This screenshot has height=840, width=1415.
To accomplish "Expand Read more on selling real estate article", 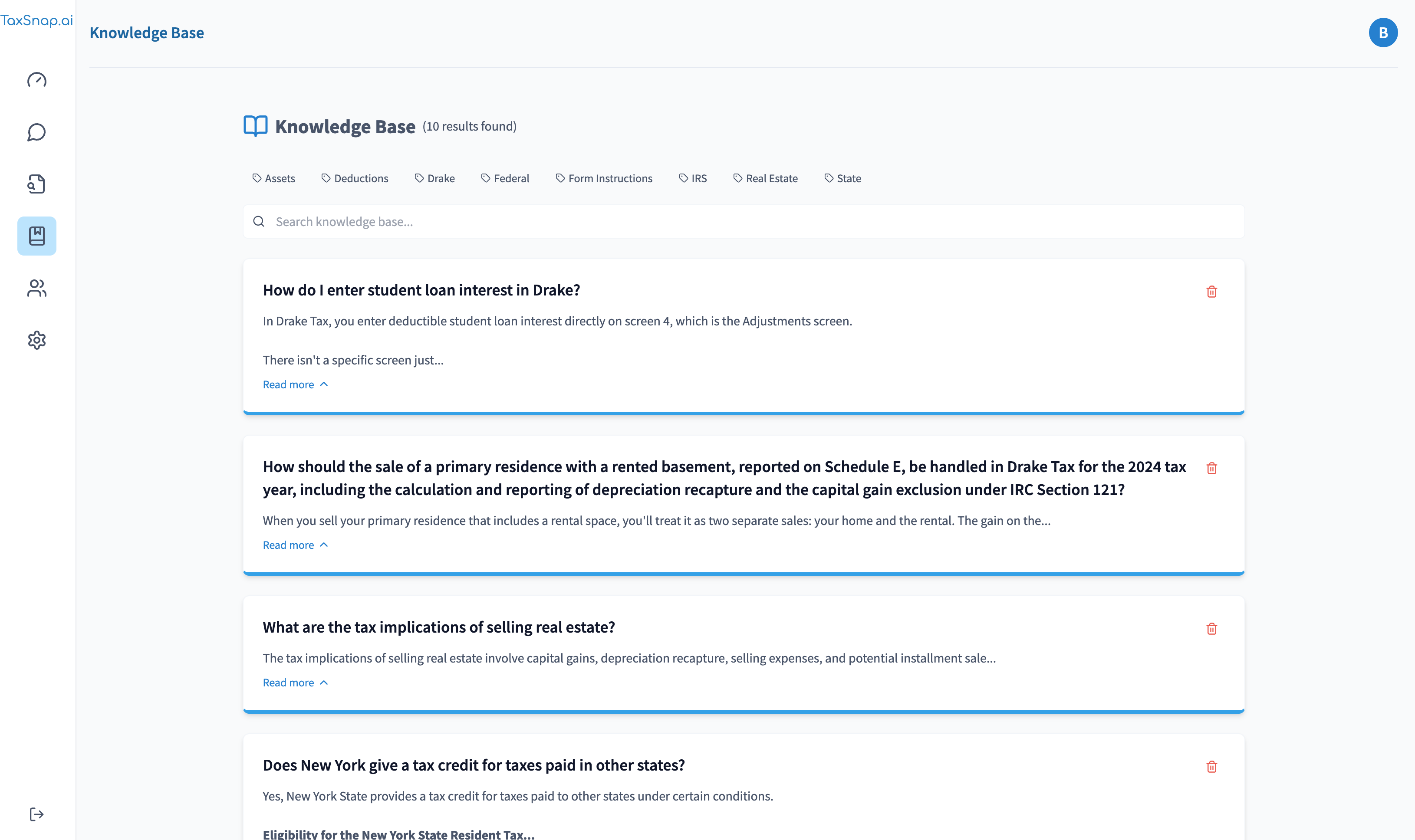I will 295,682.
